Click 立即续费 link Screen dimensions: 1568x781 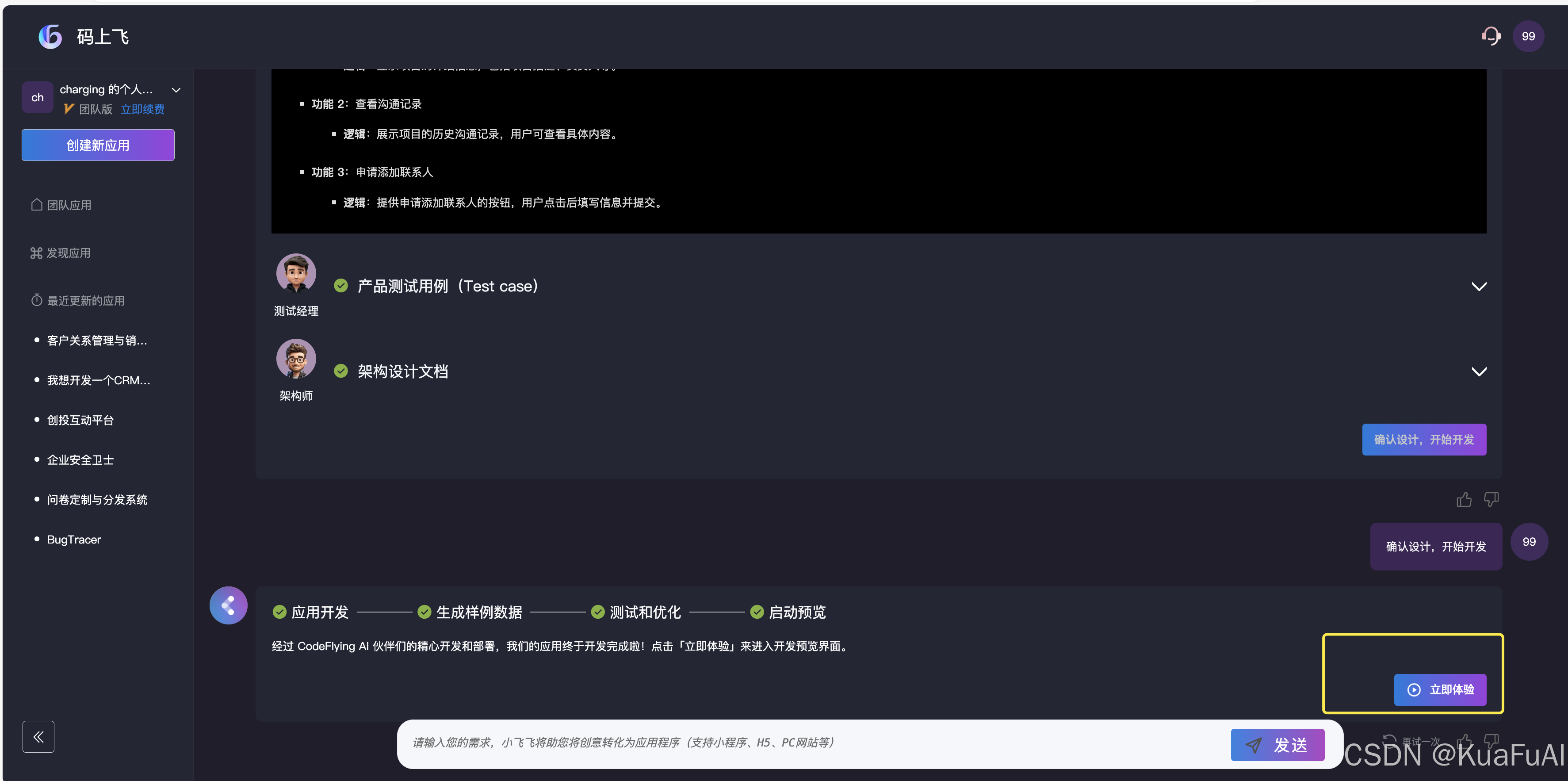(x=142, y=109)
